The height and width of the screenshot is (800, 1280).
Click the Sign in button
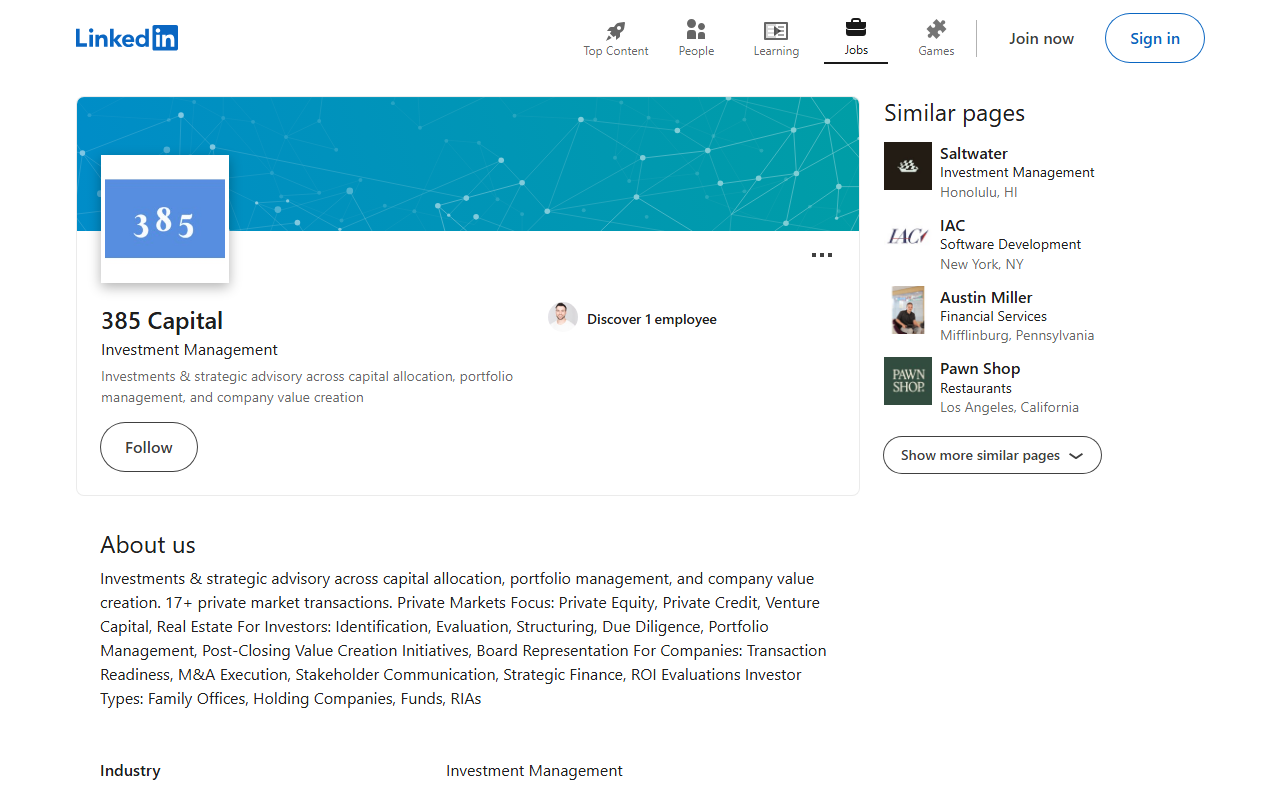click(1155, 38)
